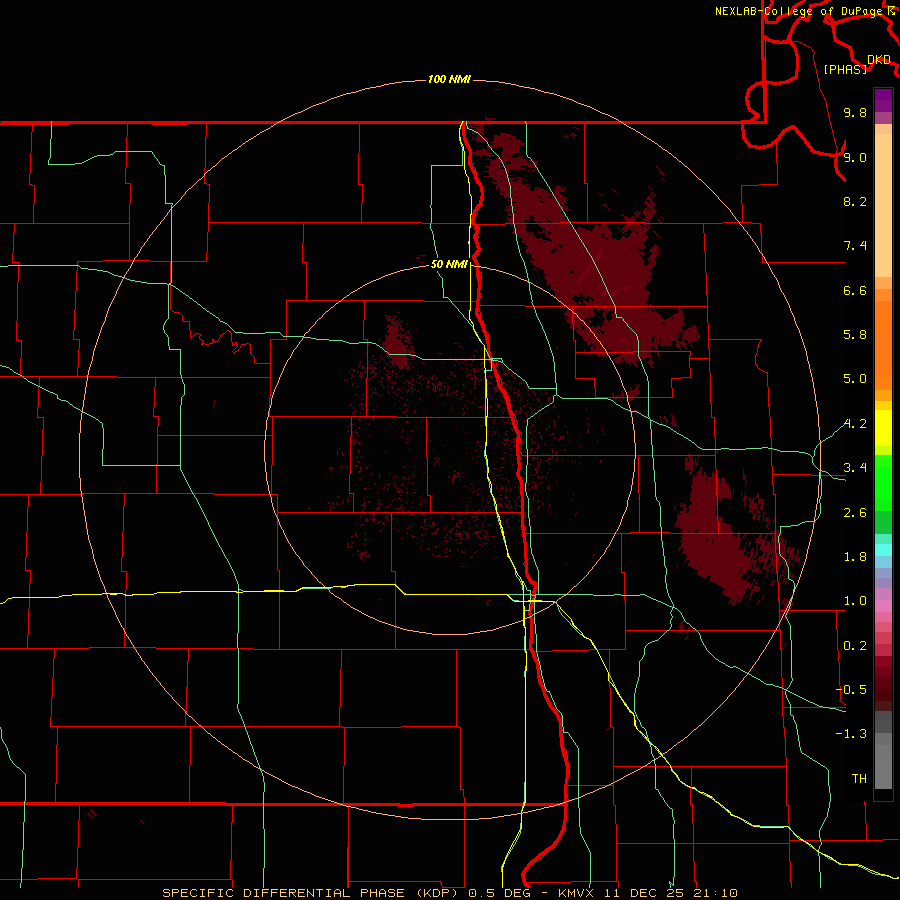This screenshot has width=900, height=900.
Task: Click the 11 DEC 25 date text
Action: [x=645, y=893]
